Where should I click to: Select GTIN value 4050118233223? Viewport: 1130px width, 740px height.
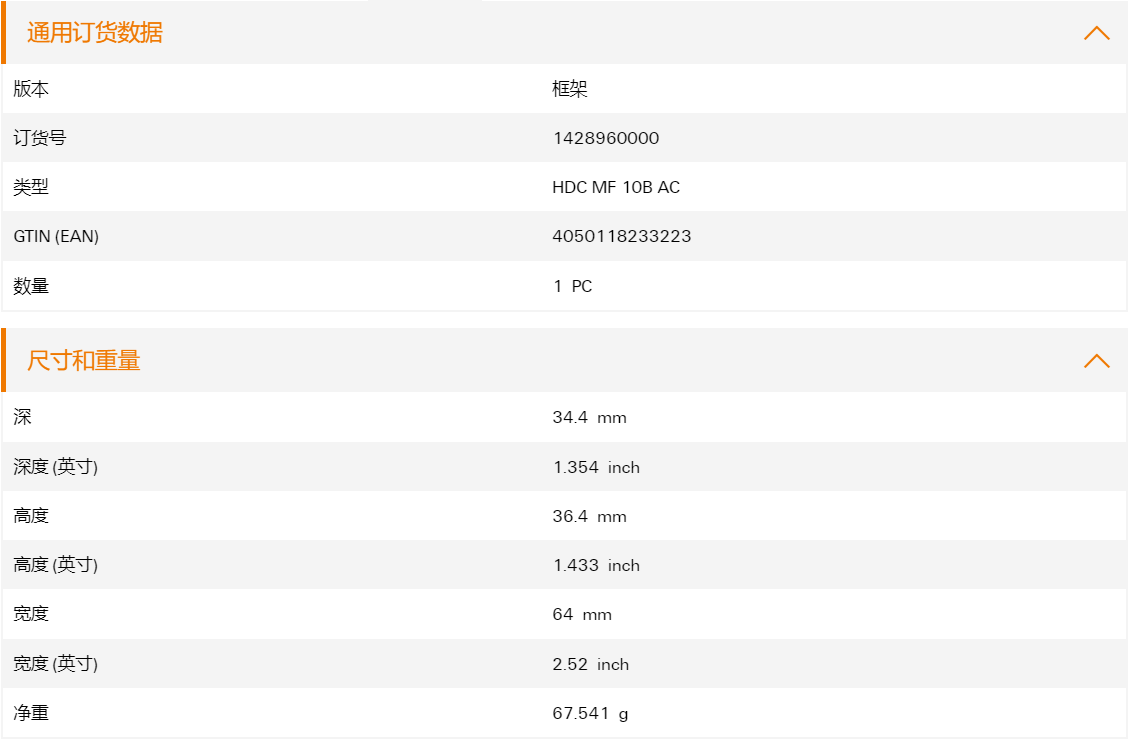[621, 236]
